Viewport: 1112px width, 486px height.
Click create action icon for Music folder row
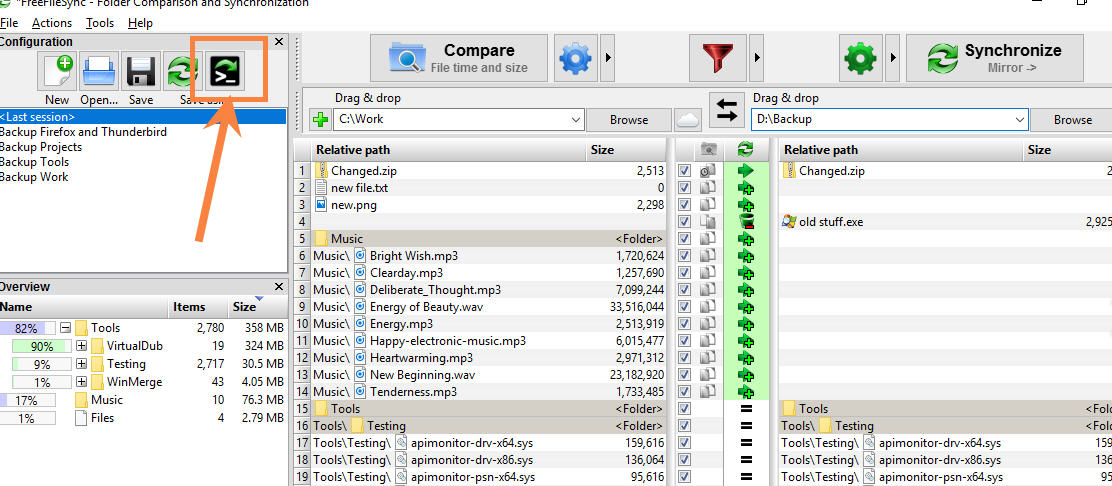[x=745, y=239]
